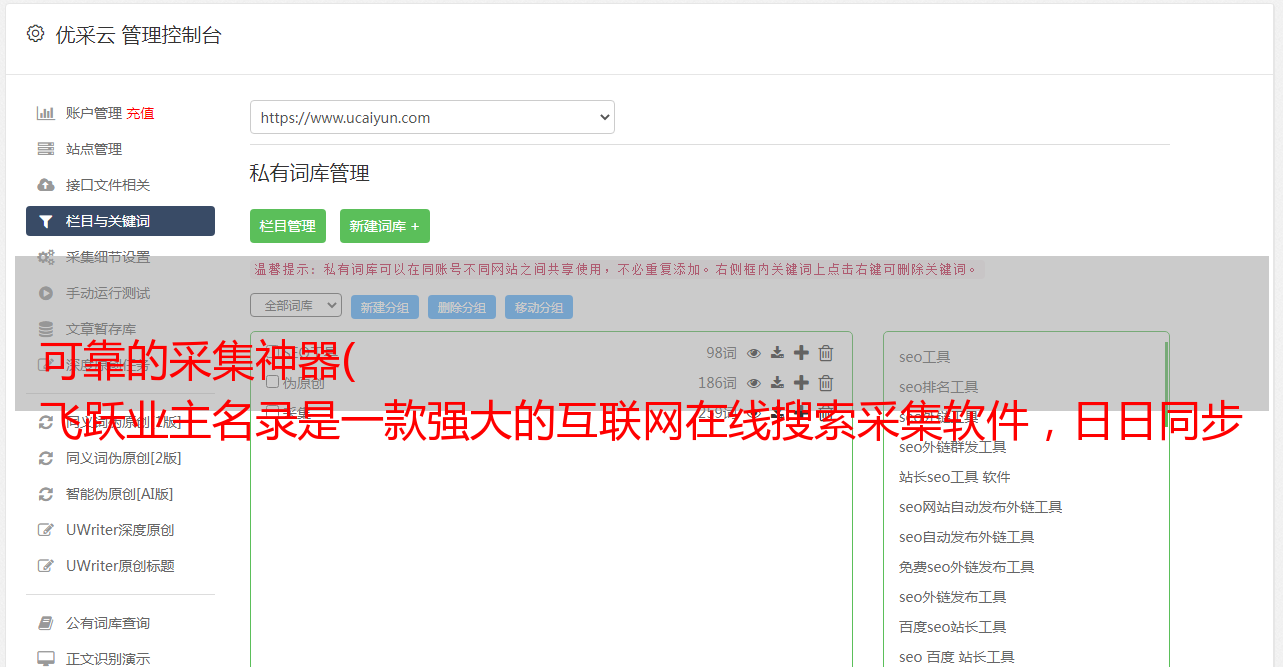Select keyword seo排名工具

(x=939, y=387)
